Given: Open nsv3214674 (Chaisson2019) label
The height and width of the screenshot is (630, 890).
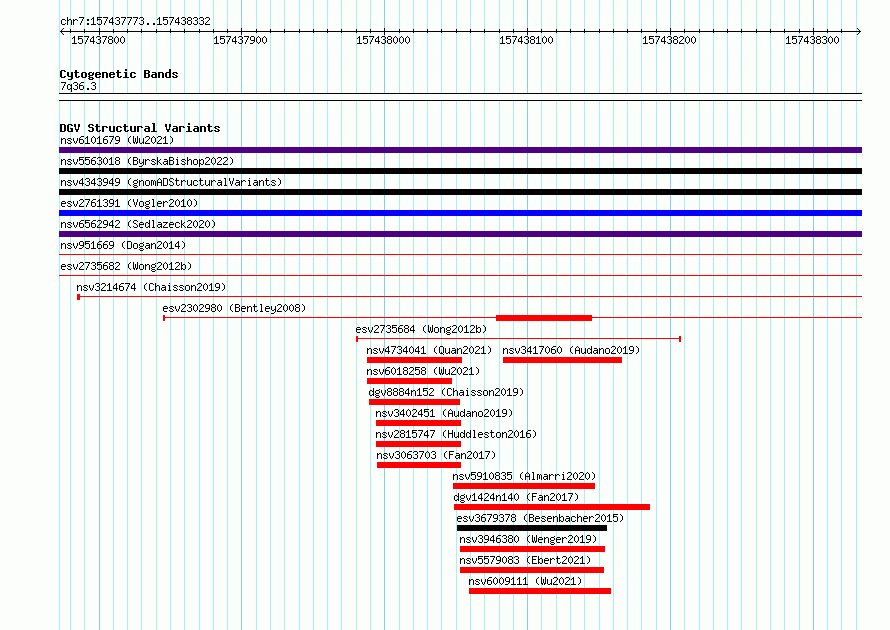Looking at the screenshot, I should pyautogui.click(x=151, y=287).
